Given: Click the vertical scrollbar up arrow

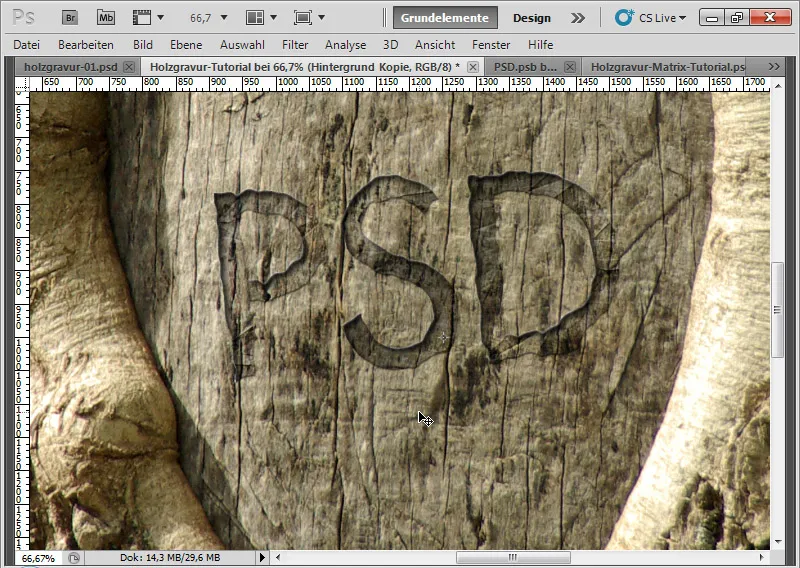Looking at the screenshot, I should (778, 86).
